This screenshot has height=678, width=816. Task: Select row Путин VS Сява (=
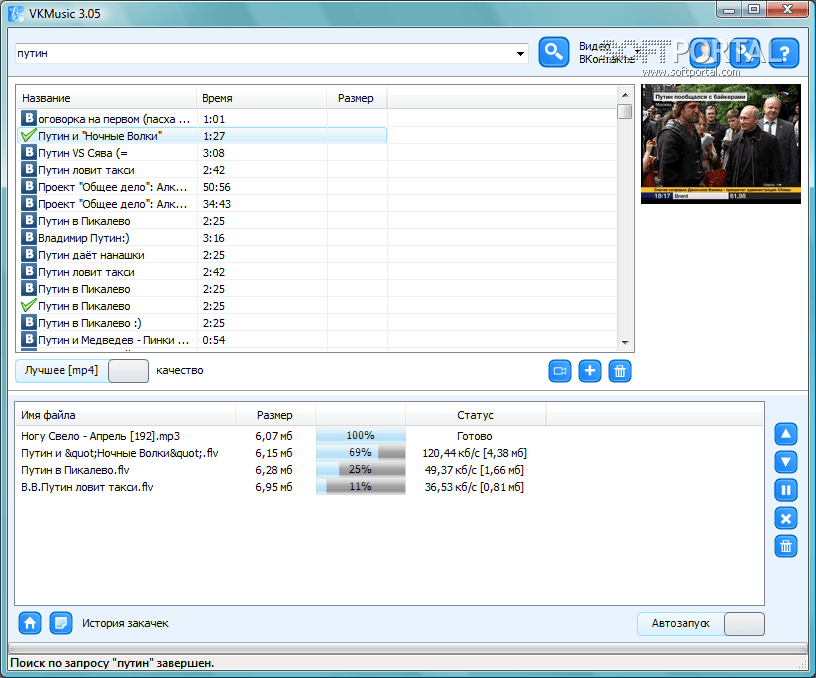[202, 152]
